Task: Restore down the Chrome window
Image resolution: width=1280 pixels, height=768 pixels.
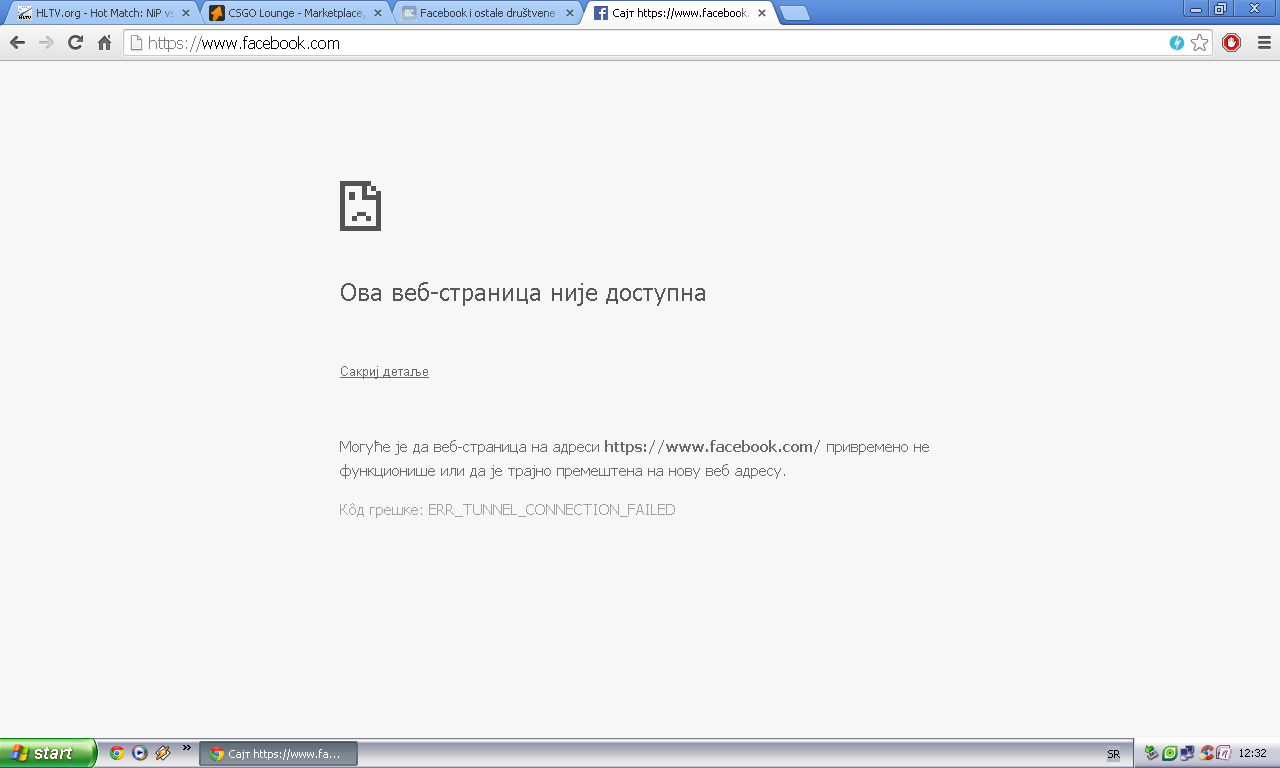Action: pos(1220,8)
